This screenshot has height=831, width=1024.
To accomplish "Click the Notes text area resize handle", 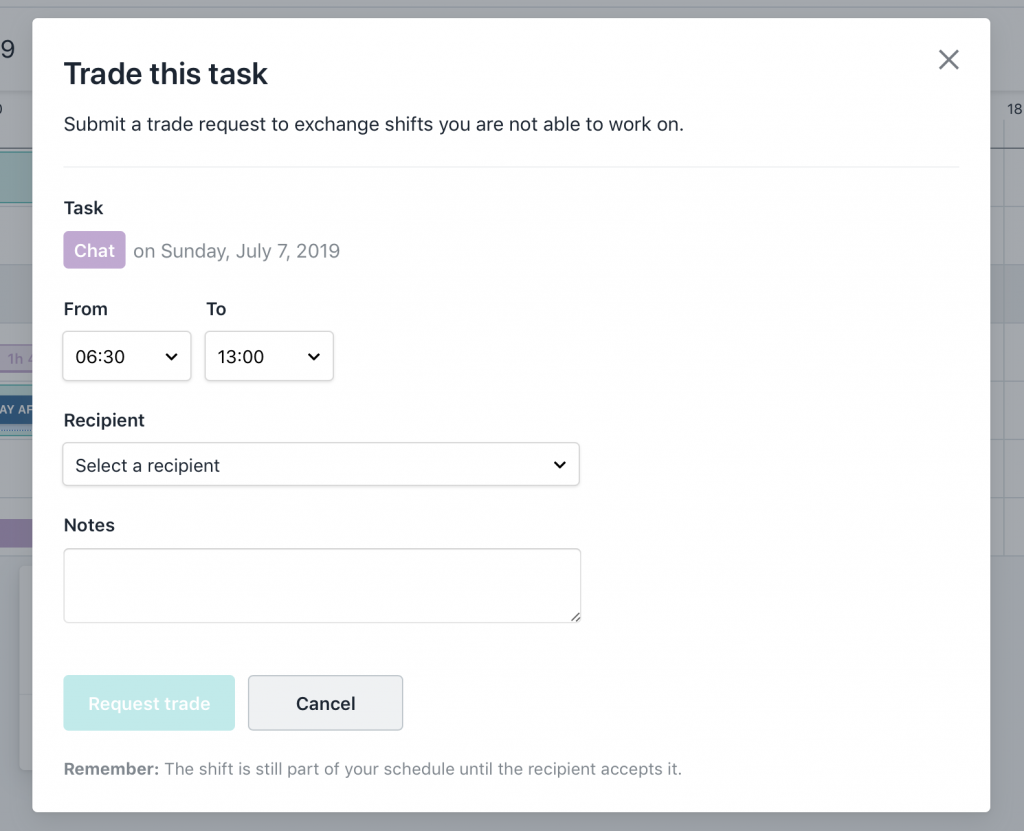I will 575,617.
